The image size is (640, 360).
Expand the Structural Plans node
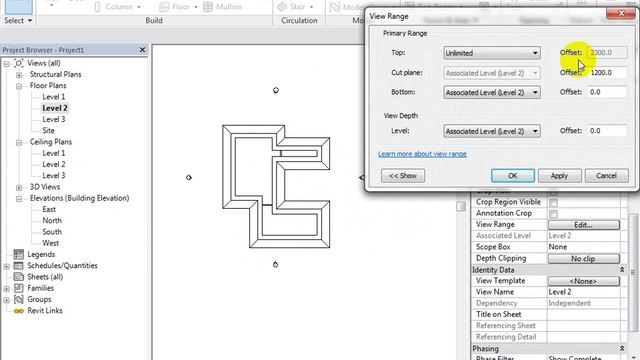coord(19,75)
